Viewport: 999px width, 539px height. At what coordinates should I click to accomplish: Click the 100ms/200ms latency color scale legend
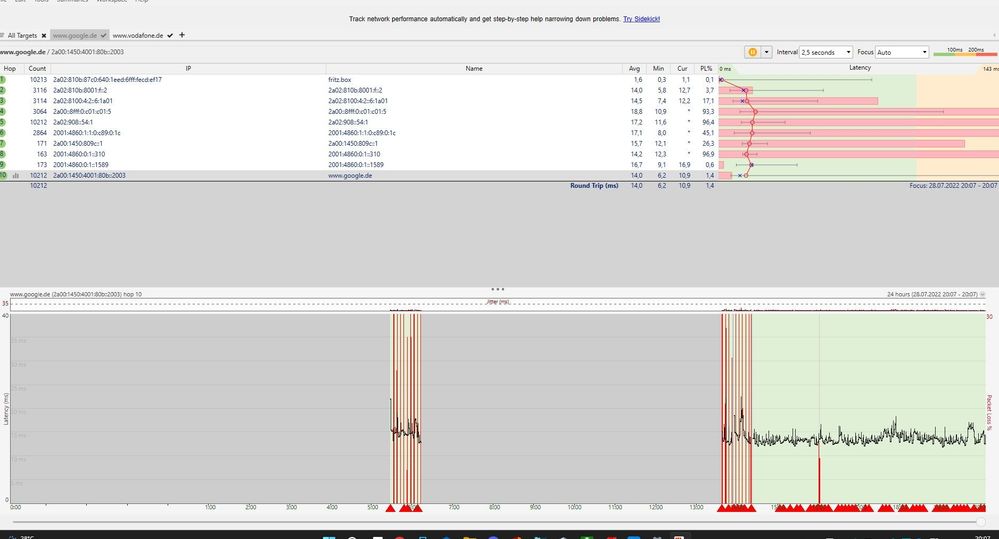[965, 52]
